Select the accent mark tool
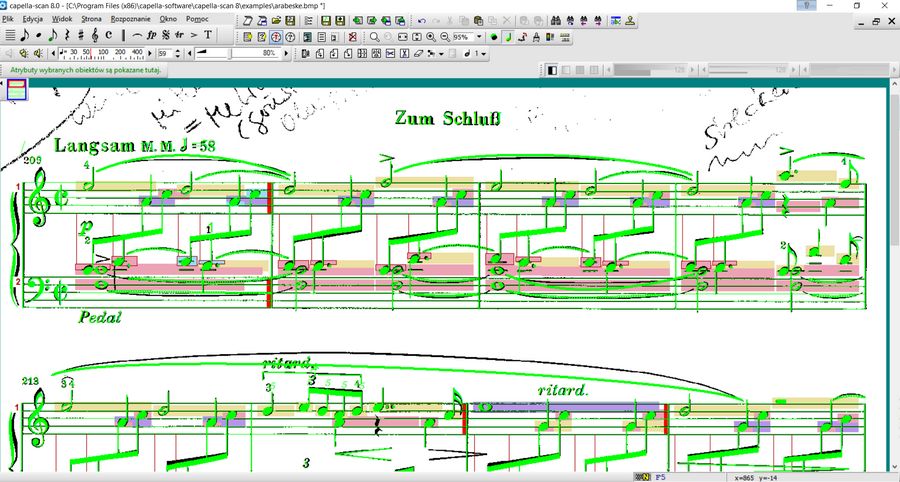The height and width of the screenshot is (482, 900). (193, 35)
